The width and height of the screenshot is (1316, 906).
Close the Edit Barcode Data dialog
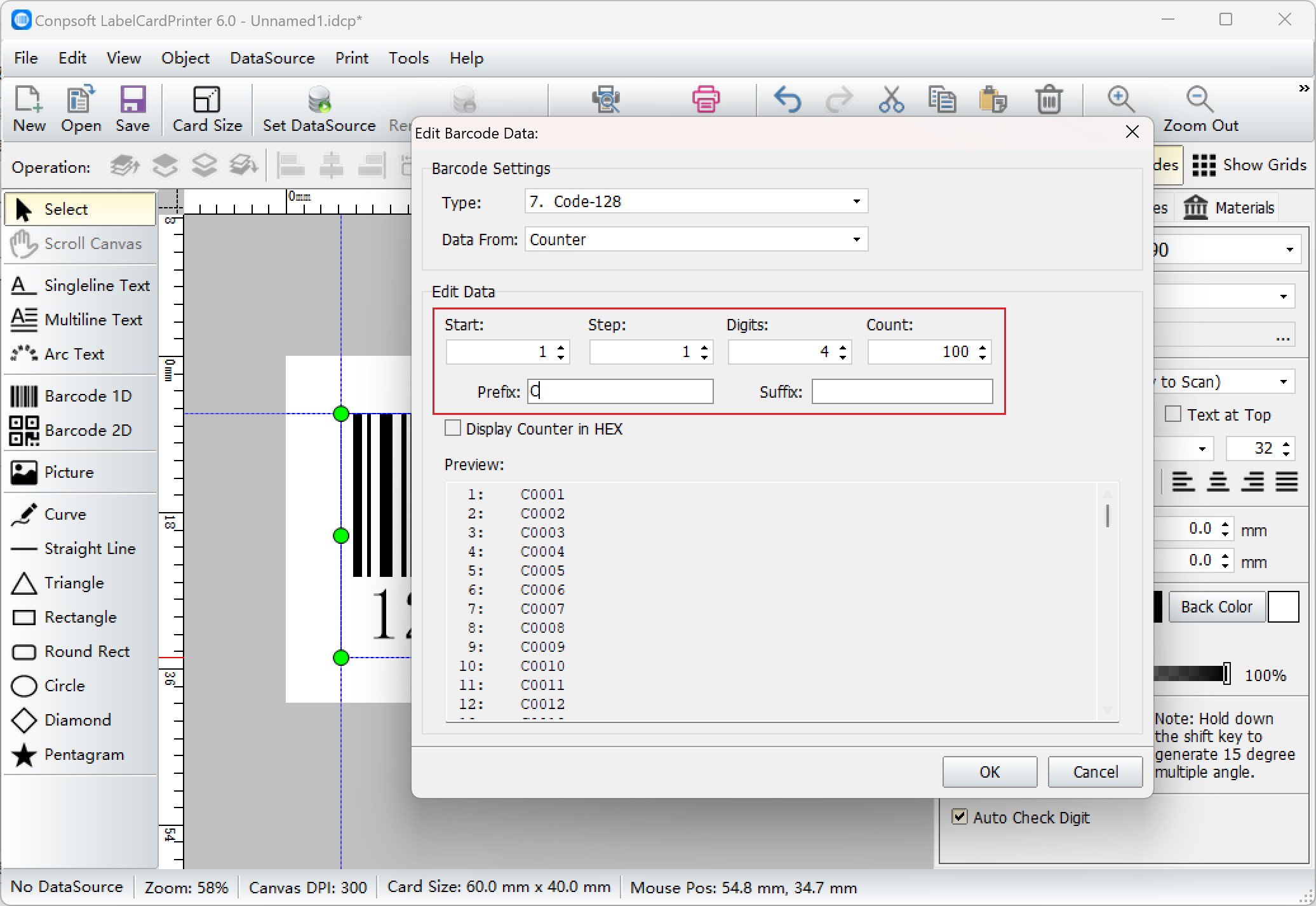click(x=1132, y=132)
